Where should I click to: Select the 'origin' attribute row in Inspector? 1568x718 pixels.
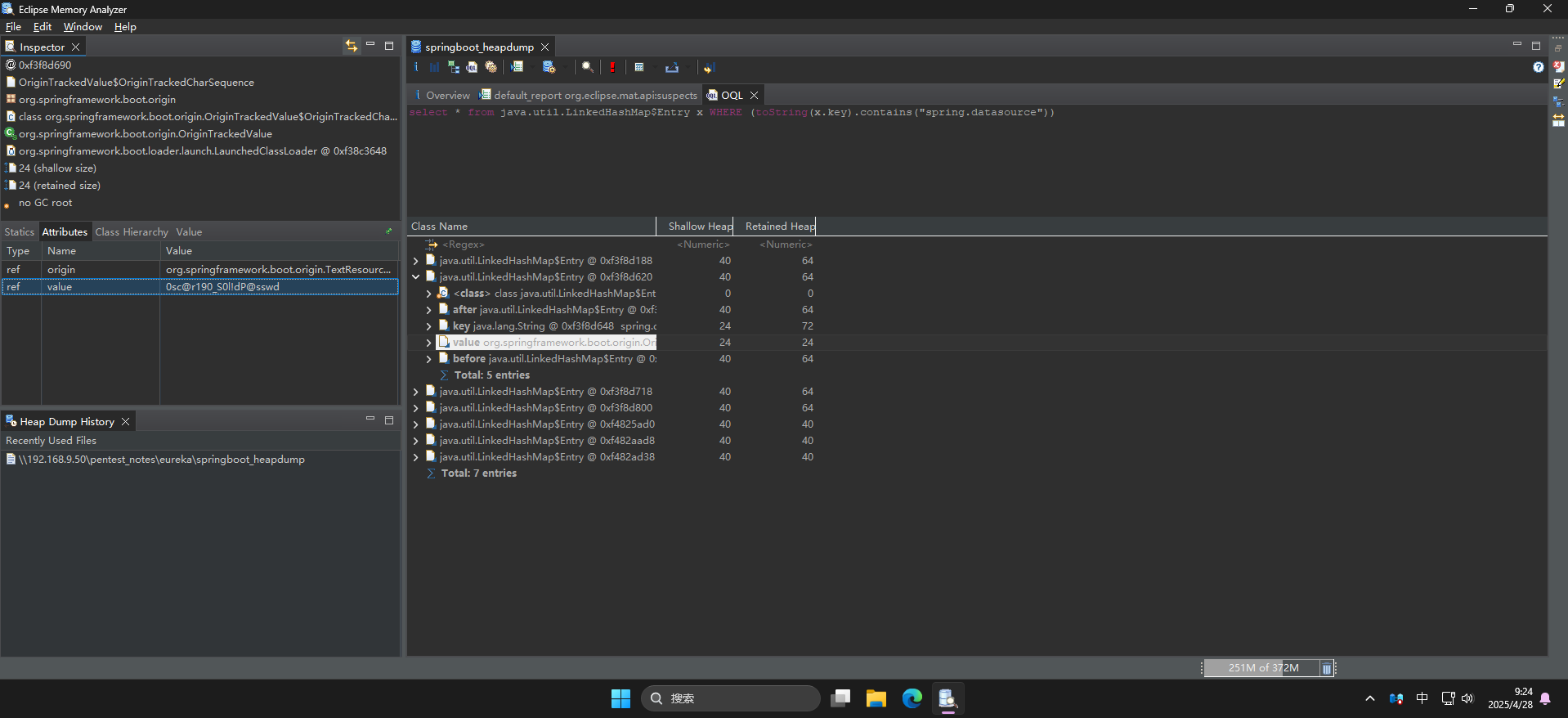coord(199,269)
